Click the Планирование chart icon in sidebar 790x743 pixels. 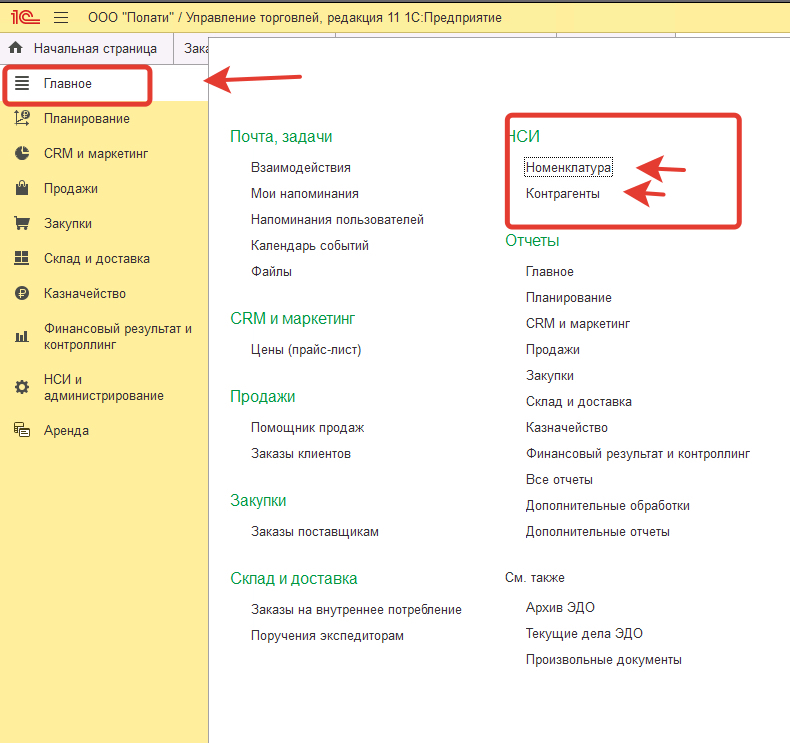point(21,119)
